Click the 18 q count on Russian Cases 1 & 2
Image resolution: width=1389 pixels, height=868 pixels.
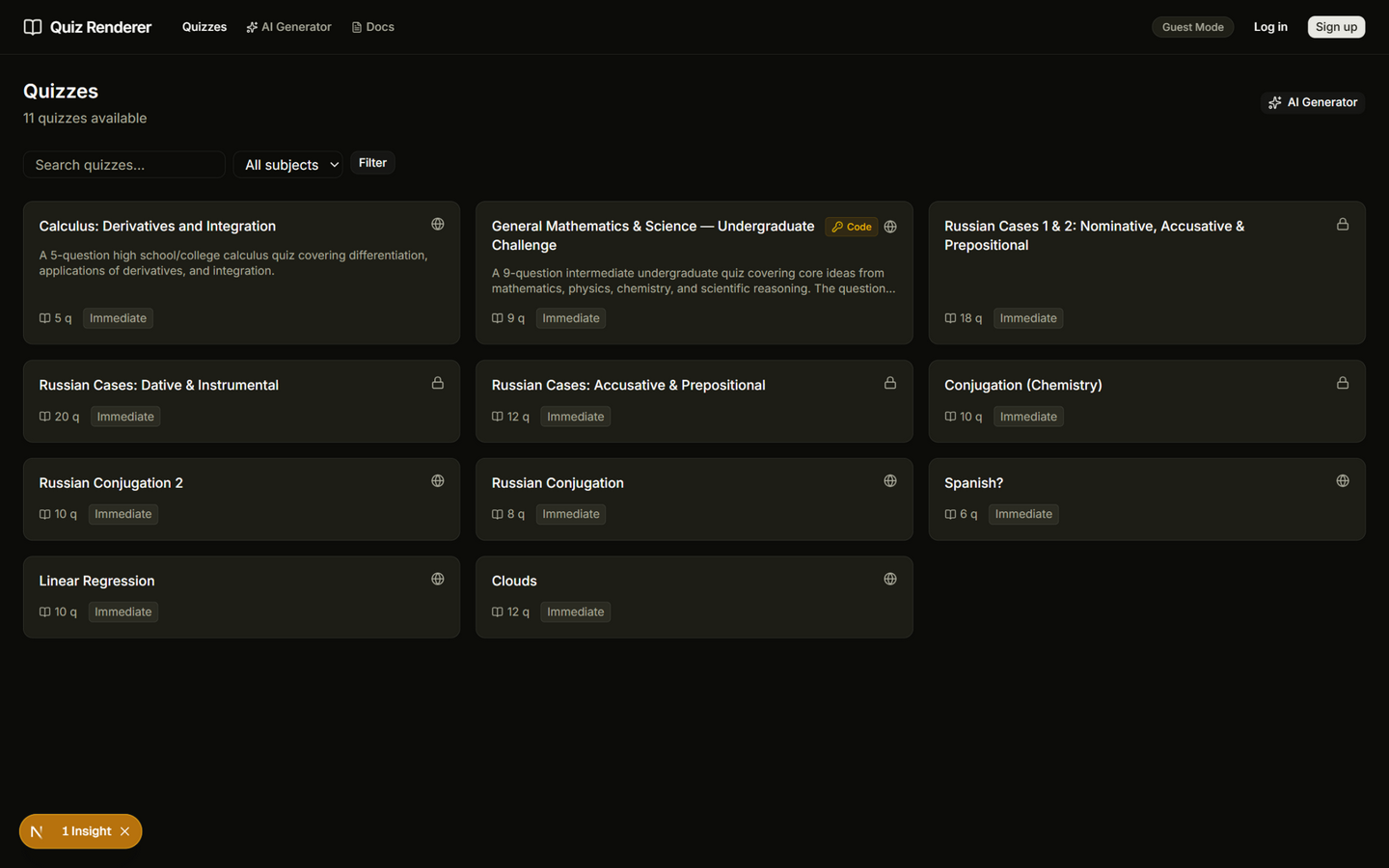964,318
